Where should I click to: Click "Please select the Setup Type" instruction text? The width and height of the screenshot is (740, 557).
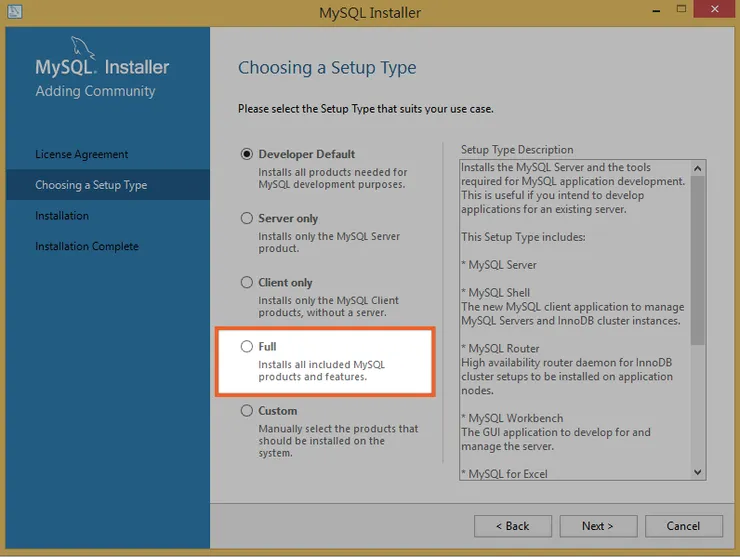pos(366,109)
